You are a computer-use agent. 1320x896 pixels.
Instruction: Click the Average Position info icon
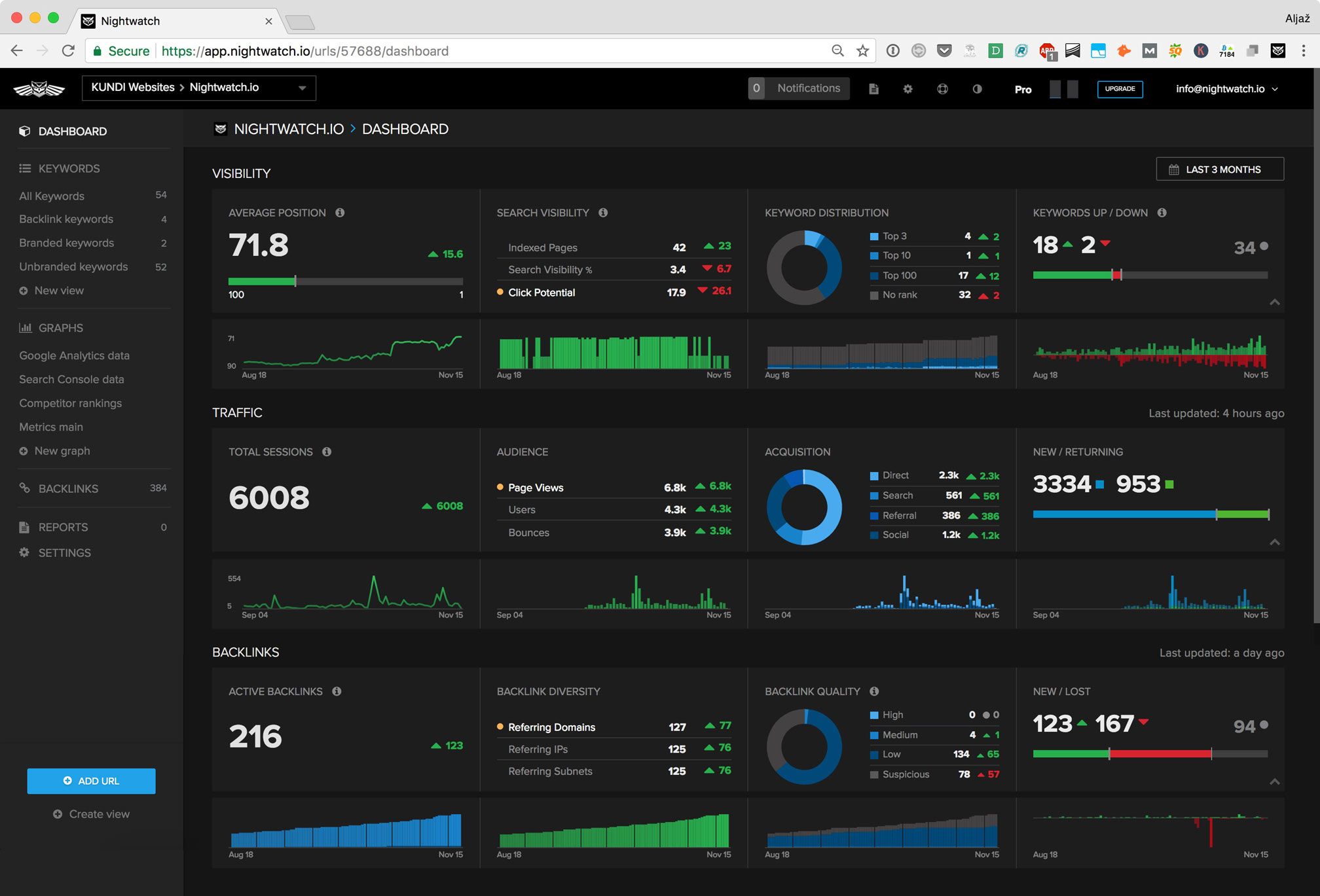pyautogui.click(x=340, y=212)
